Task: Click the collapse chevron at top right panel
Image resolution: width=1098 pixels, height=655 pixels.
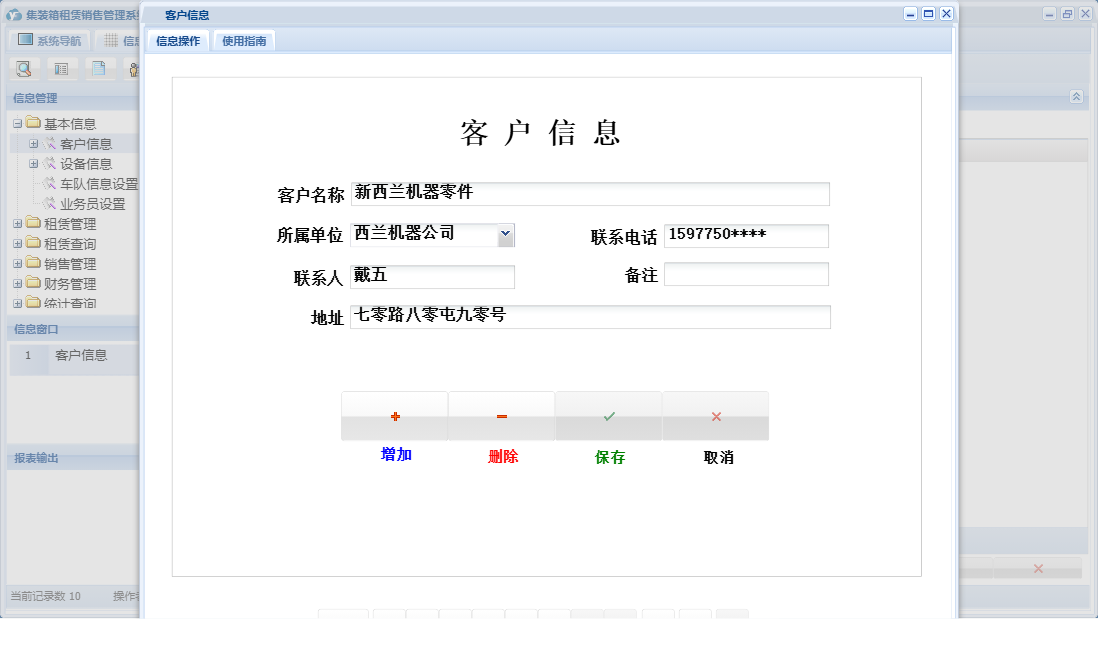Action: coord(1076,97)
